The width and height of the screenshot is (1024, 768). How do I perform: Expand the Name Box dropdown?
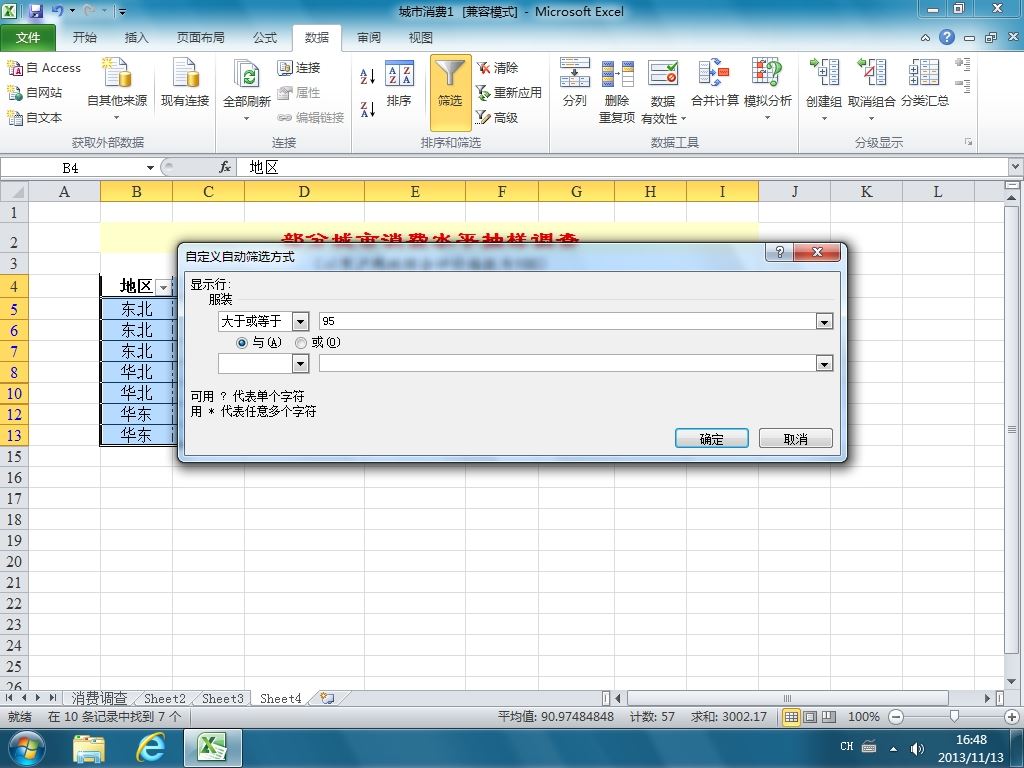pyautogui.click(x=150, y=168)
